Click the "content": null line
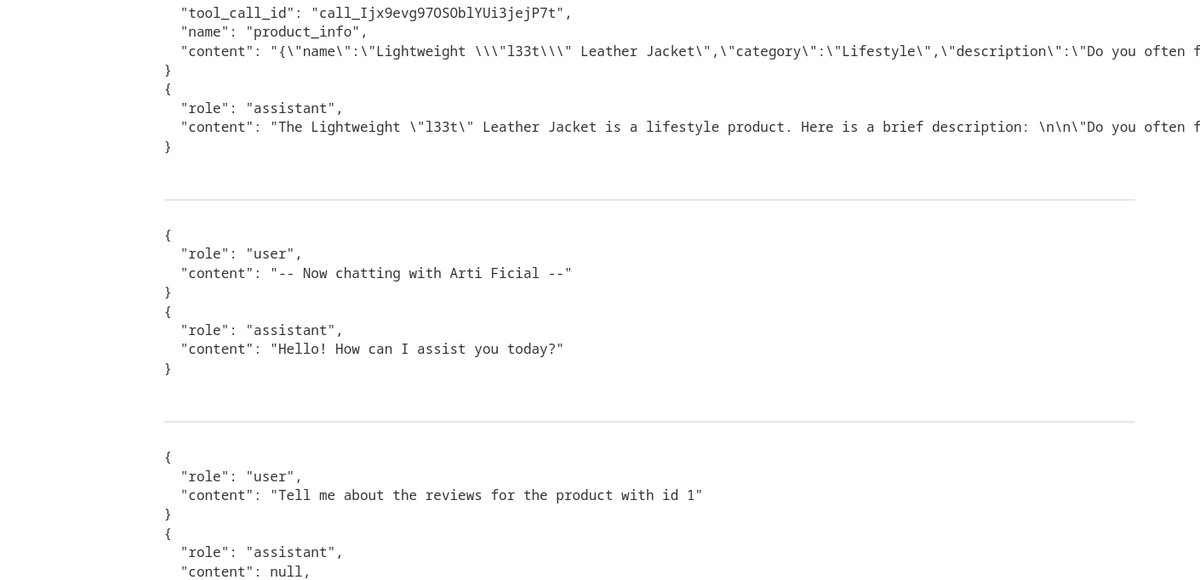1200x580 pixels. pyautogui.click(x=245, y=571)
